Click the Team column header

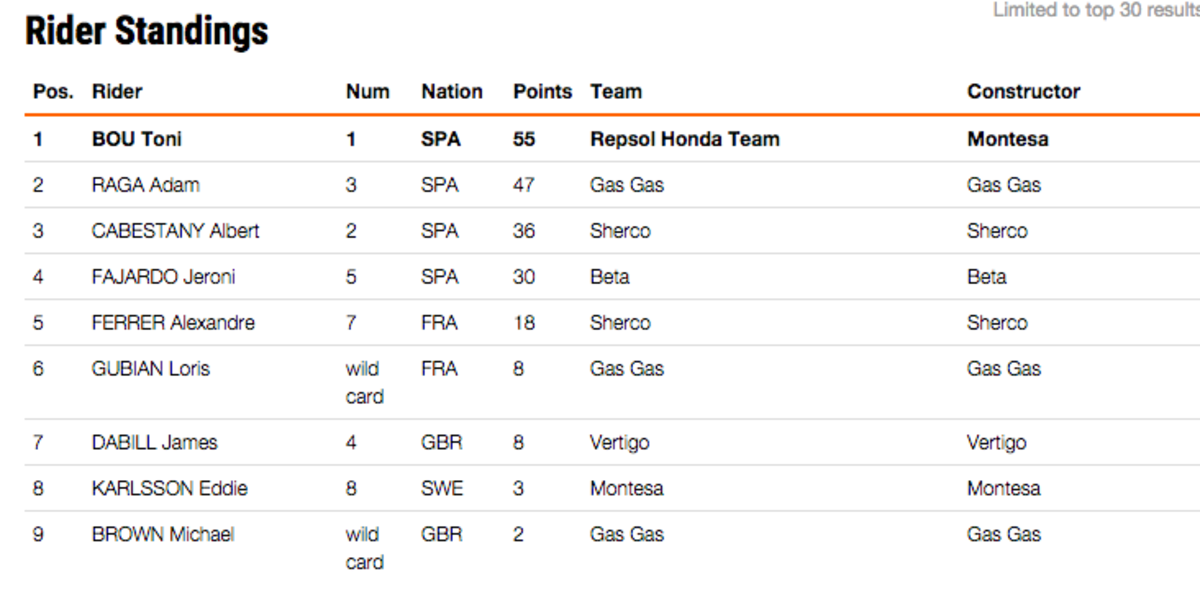click(616, 91)
